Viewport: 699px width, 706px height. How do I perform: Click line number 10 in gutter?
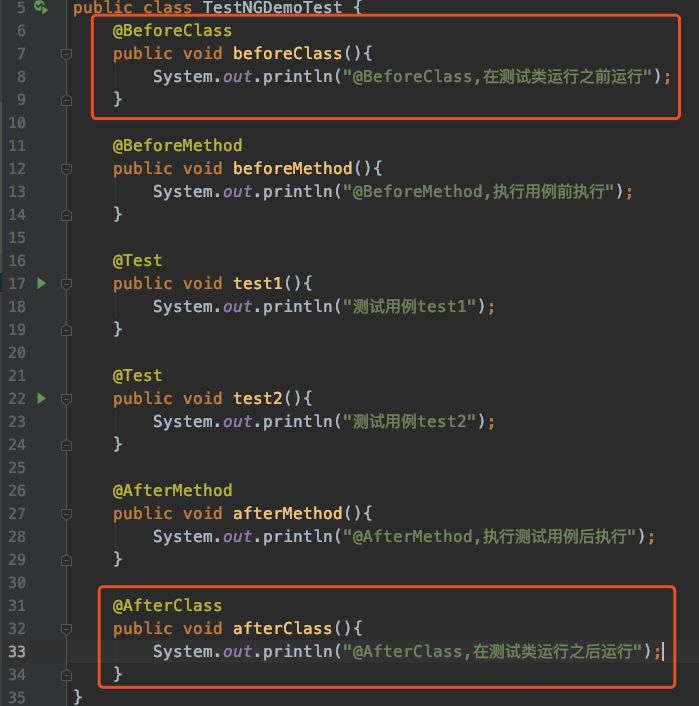[x=17, y=122]
